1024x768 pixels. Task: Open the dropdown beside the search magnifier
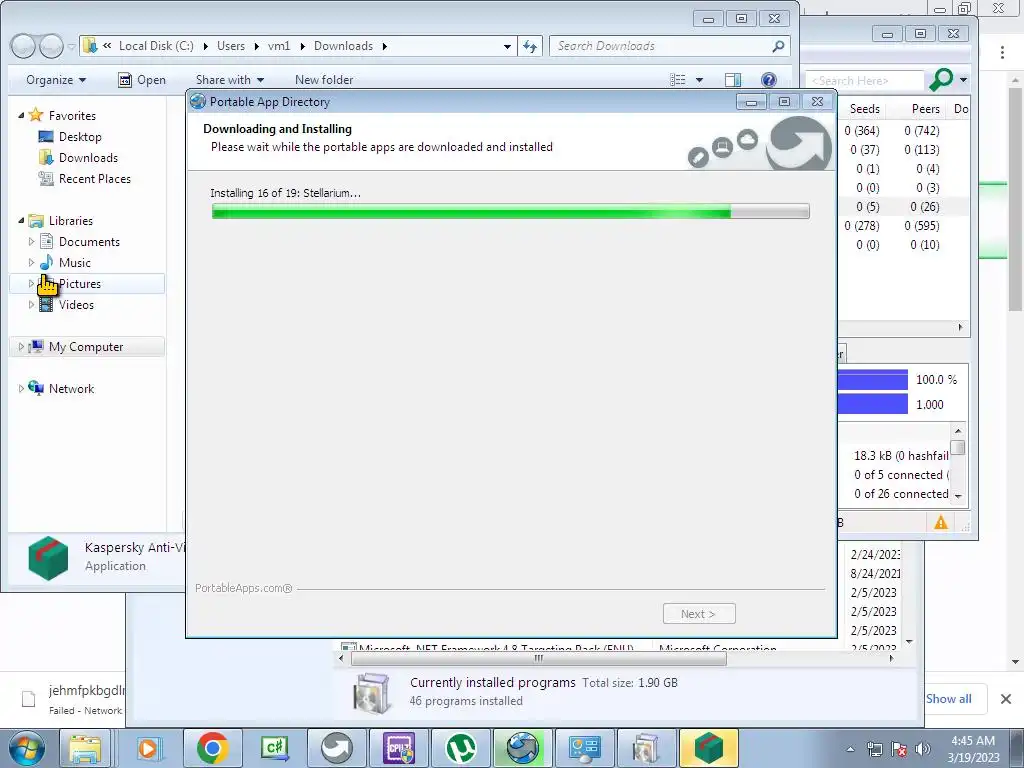[963, 80]
